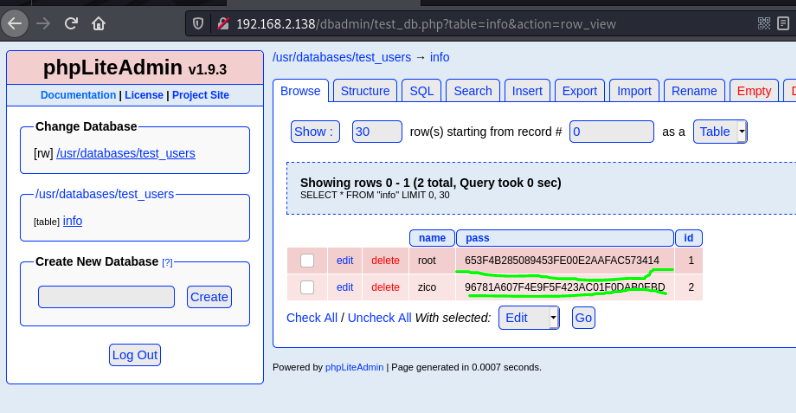This screenshot has width=796, height=413.
Task: Open the SQL tab
Action: click(x=422, y=91)
